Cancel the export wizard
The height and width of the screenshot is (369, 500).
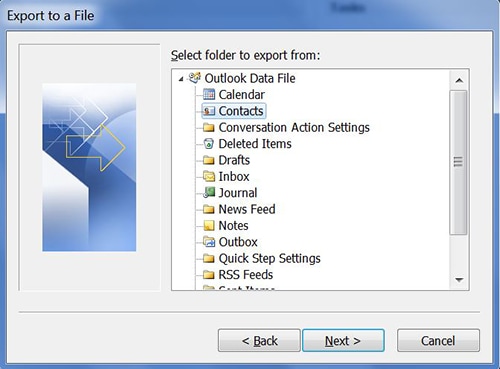click(438, 341)
